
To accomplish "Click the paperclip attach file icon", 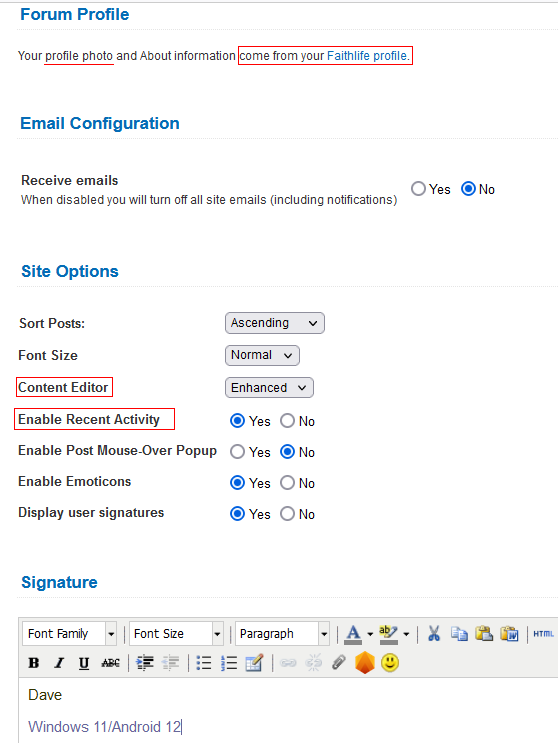I will pyautogui.click(x=339, y=662).
